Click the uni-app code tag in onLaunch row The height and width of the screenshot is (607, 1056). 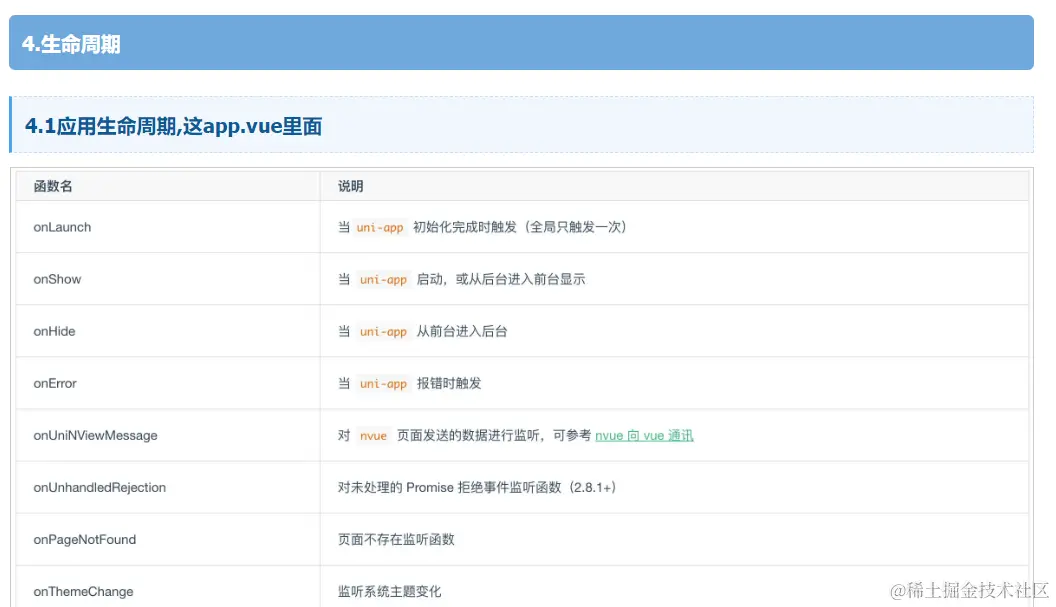coord(381,227)
